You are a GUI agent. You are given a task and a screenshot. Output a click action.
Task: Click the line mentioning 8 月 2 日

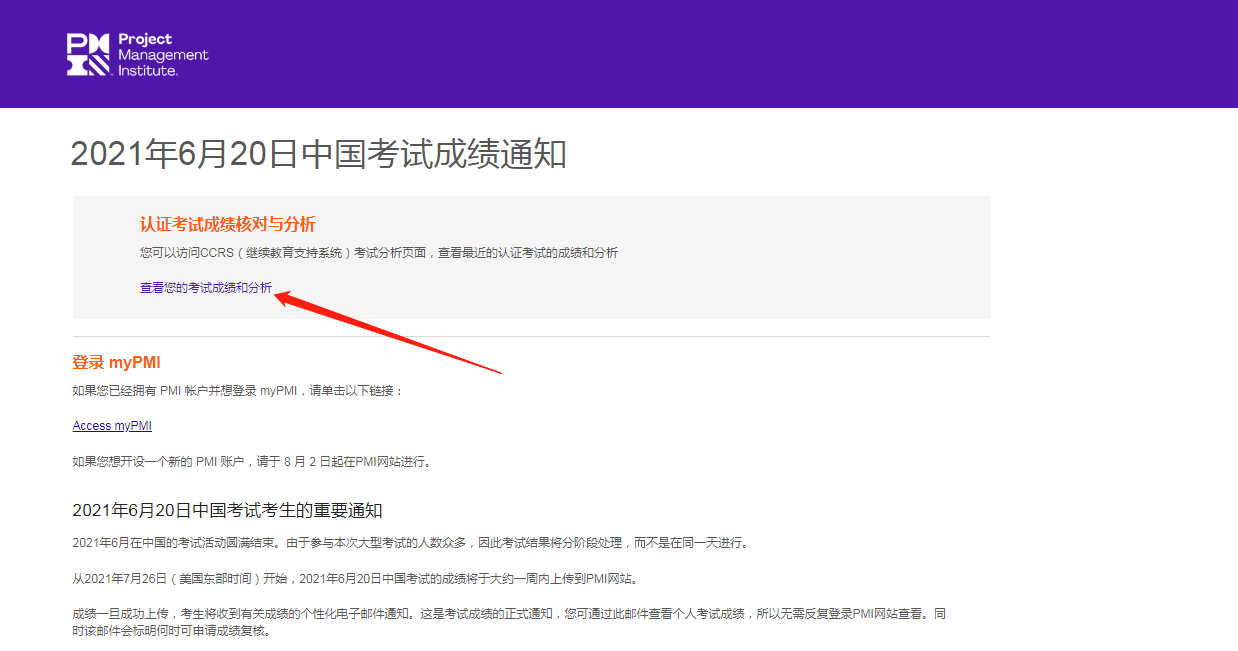click(x=251, y=462)
